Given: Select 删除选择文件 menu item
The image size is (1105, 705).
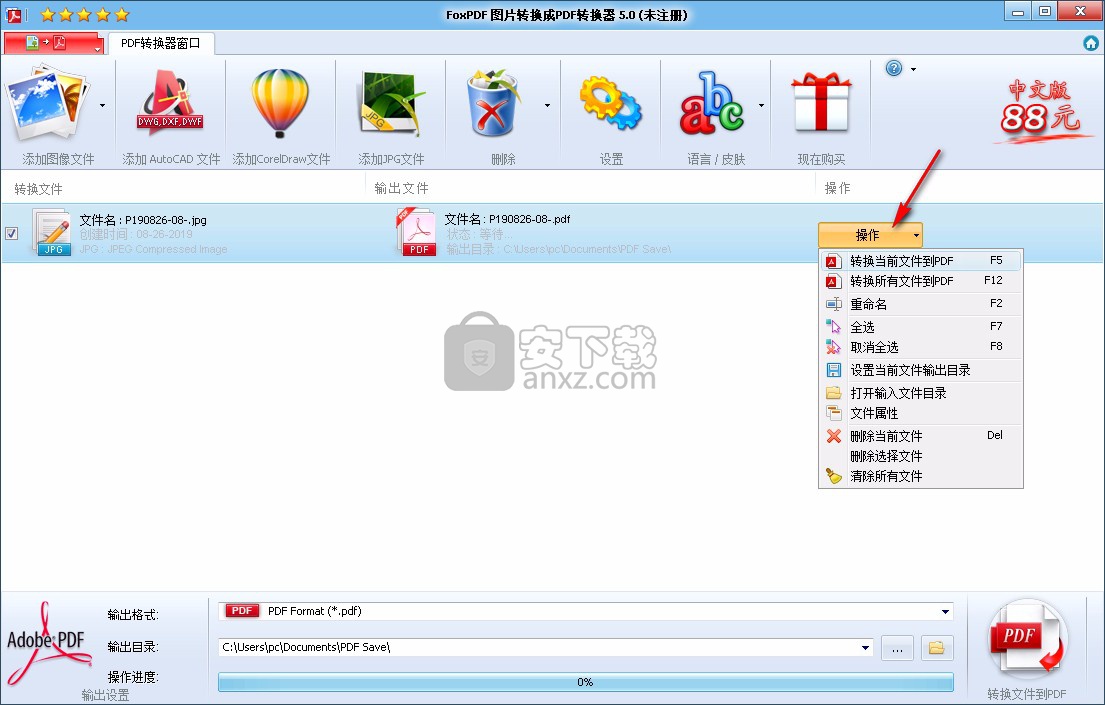Looking at the screenshot, I should tap(921, 456).
